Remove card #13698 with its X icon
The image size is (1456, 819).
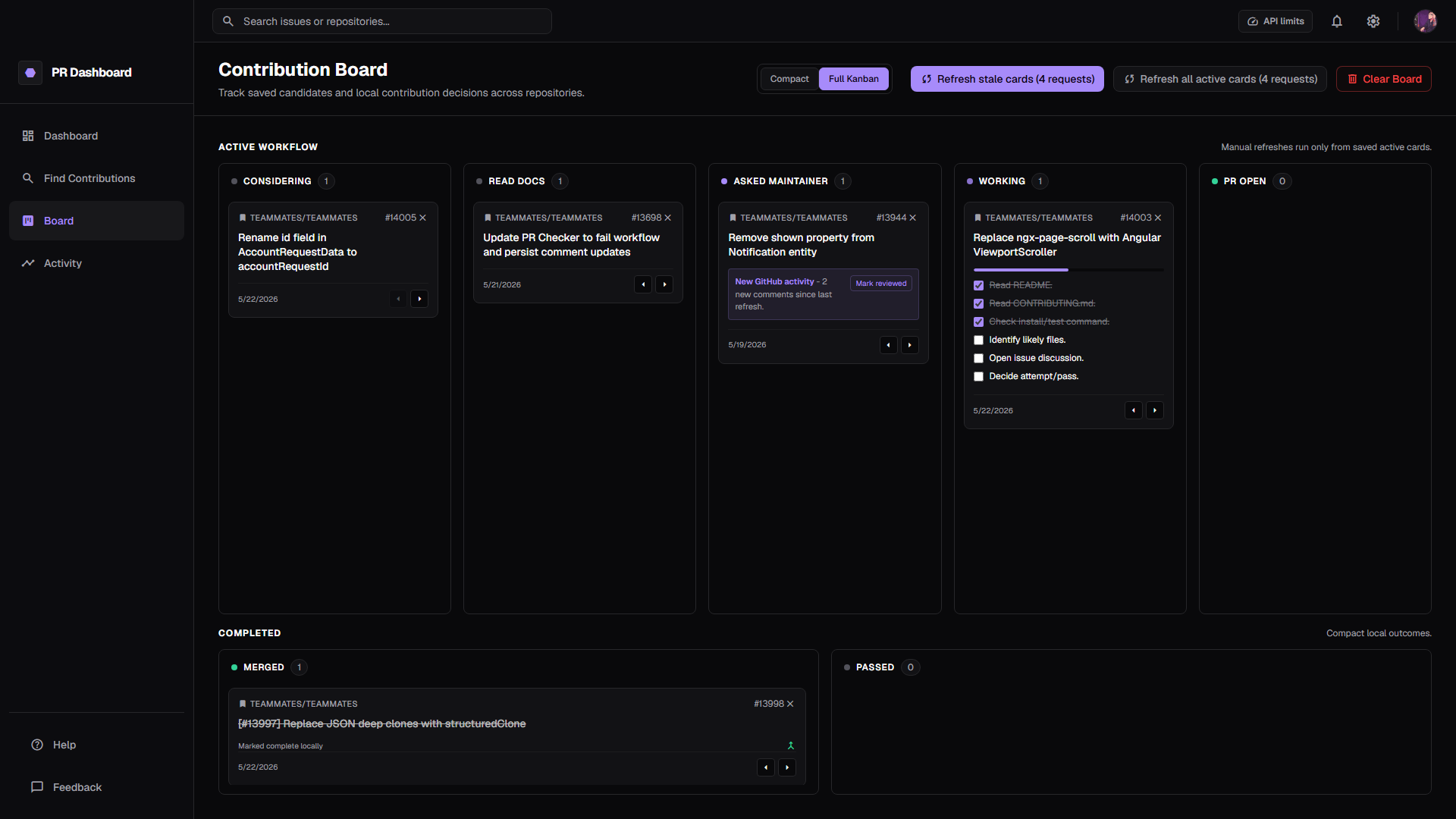pos(668,218)
